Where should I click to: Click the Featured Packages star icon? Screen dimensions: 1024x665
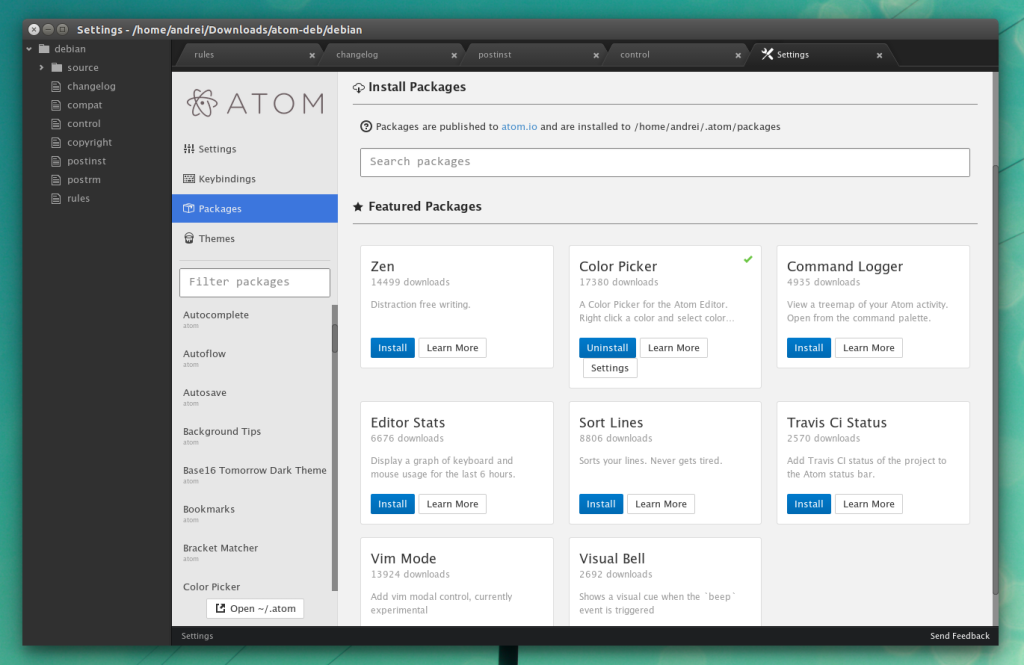pos(358,206)
